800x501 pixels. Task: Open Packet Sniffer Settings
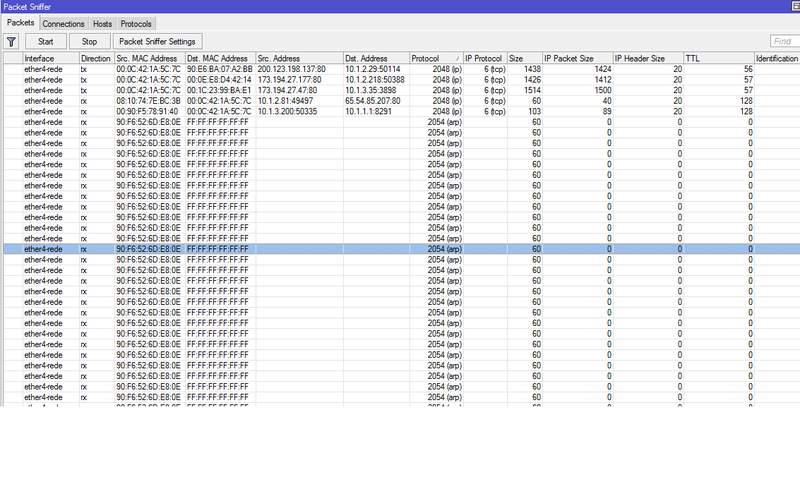click(x=157, y=41)
